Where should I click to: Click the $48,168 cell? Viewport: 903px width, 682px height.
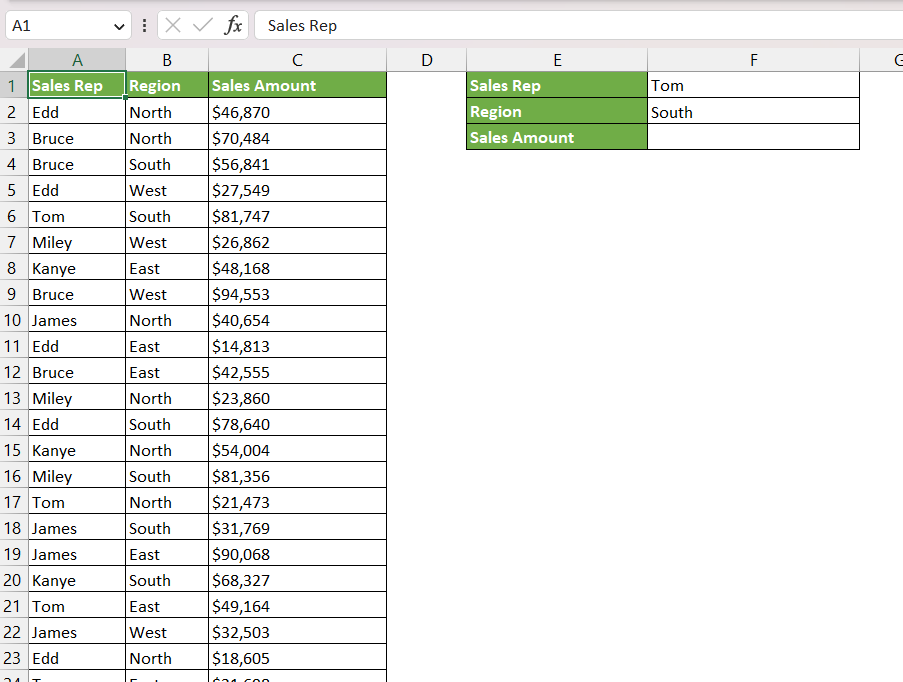297,268
